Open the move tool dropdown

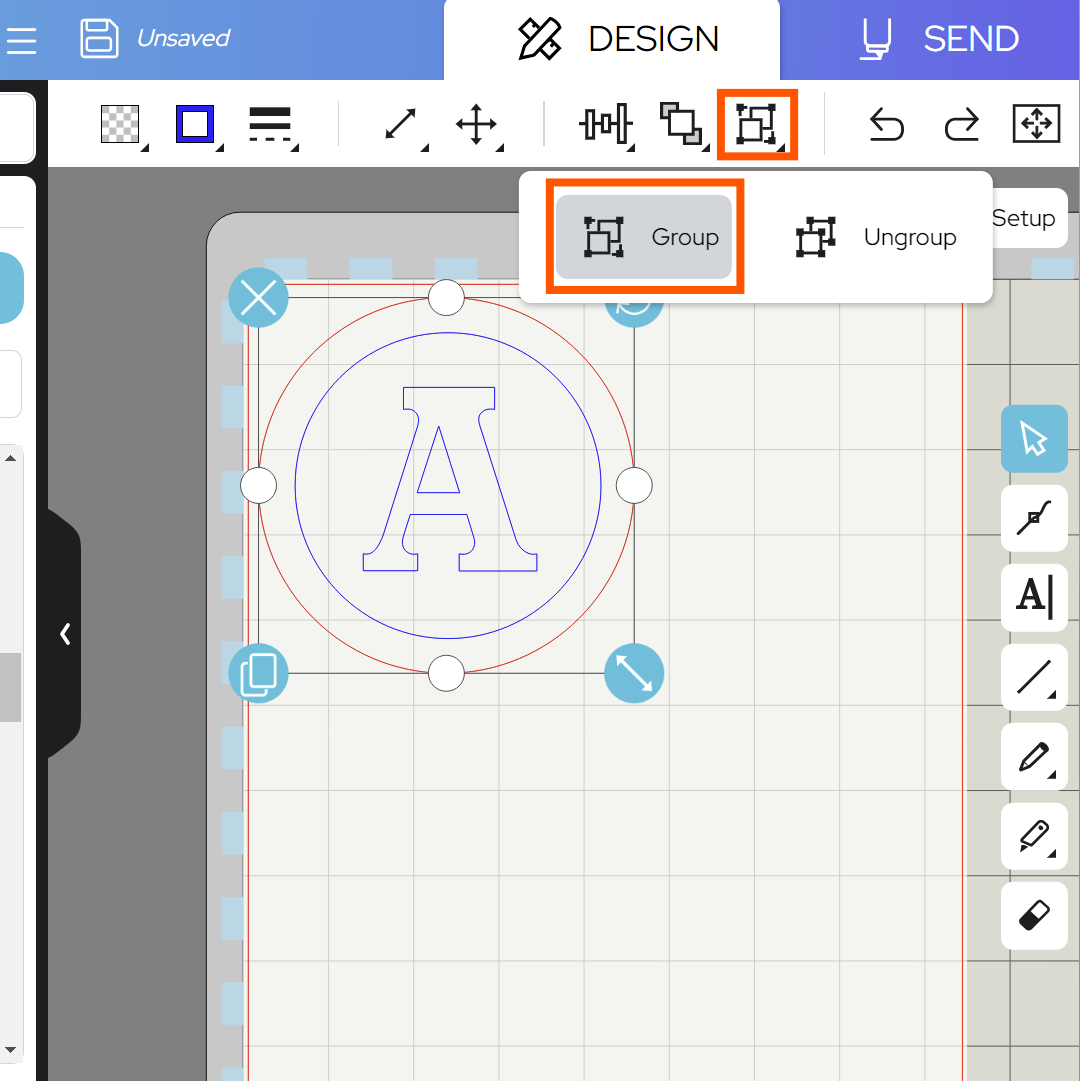coord(476,124)
